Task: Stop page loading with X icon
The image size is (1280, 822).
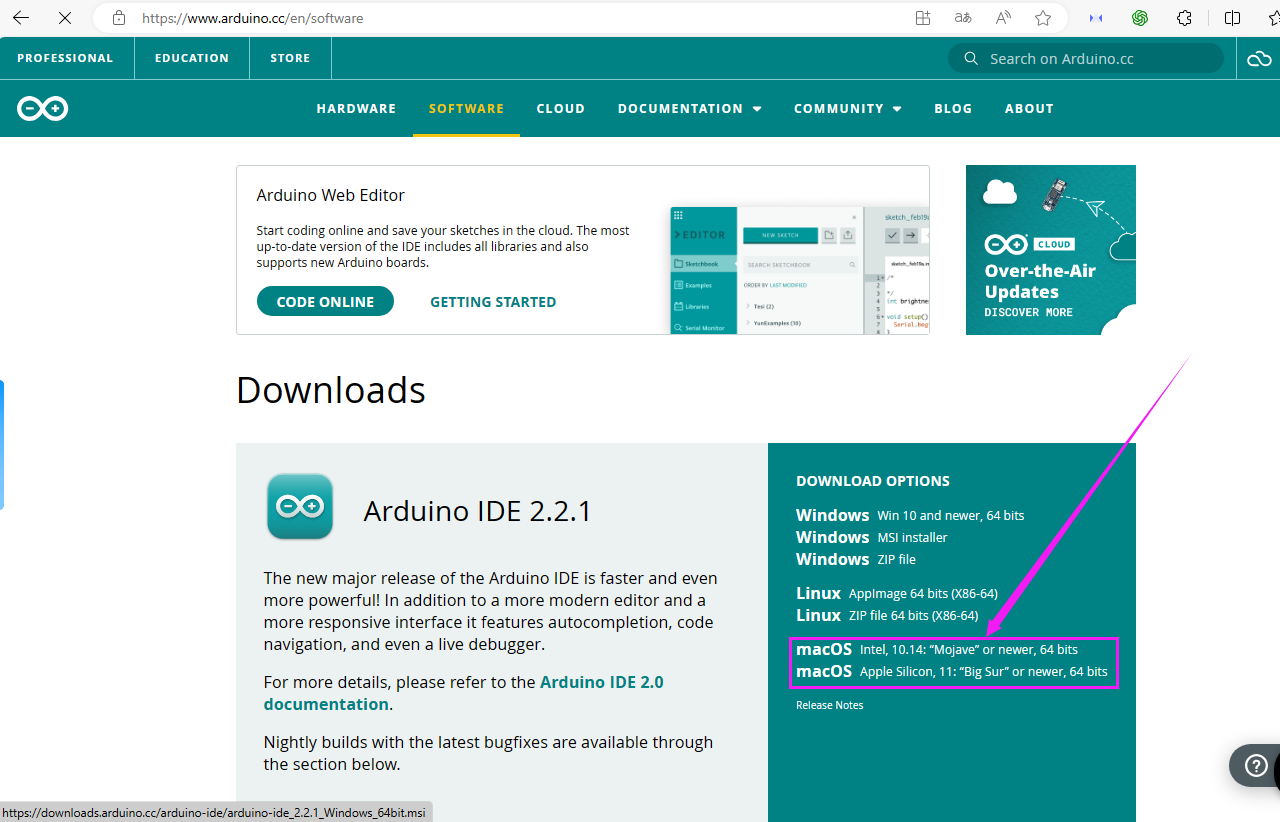Action: click(65, 18)
